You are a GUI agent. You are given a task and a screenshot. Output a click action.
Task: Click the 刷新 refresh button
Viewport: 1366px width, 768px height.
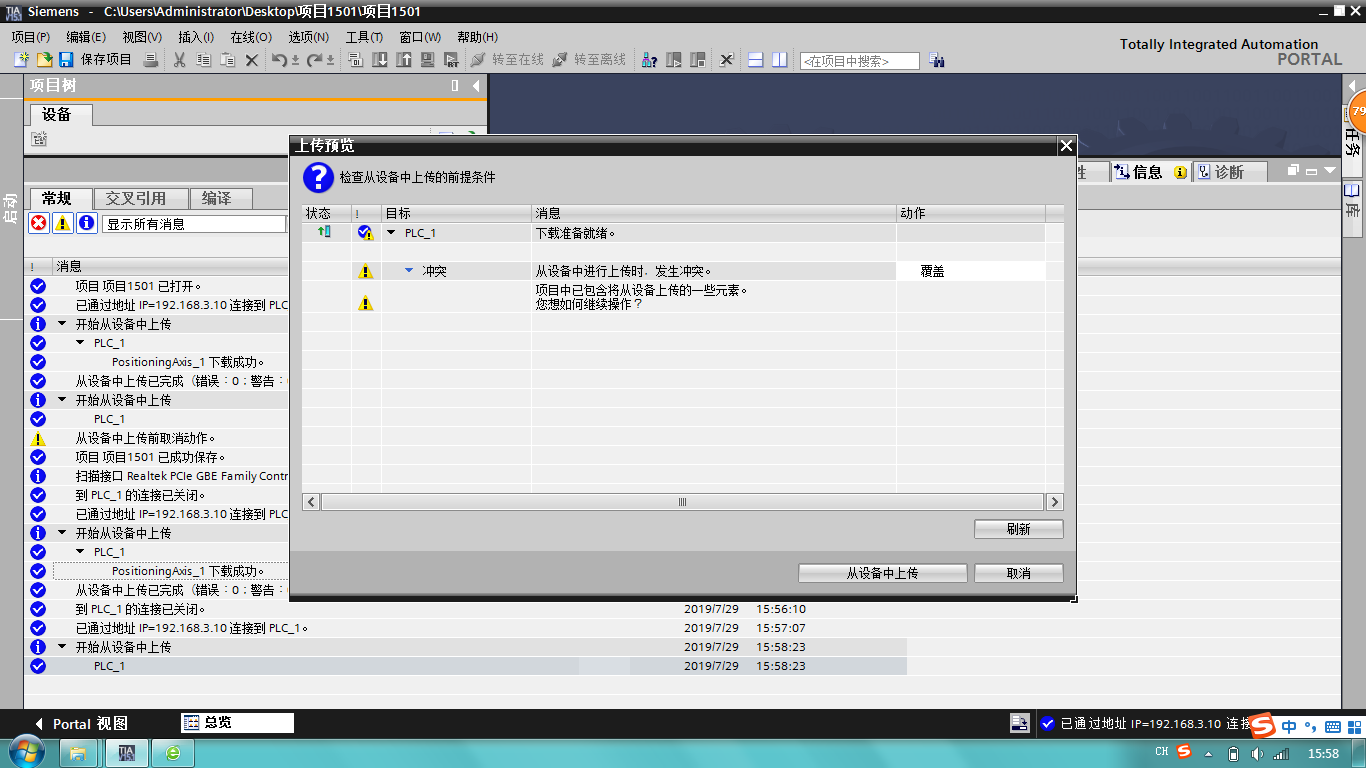[x=1018, y=529]
